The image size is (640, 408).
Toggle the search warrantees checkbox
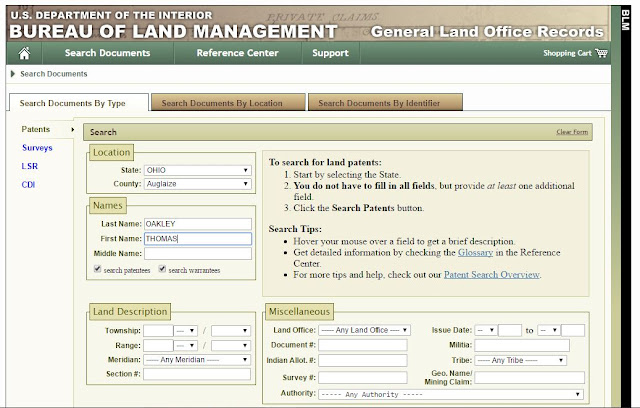click(x=162, y=268)
